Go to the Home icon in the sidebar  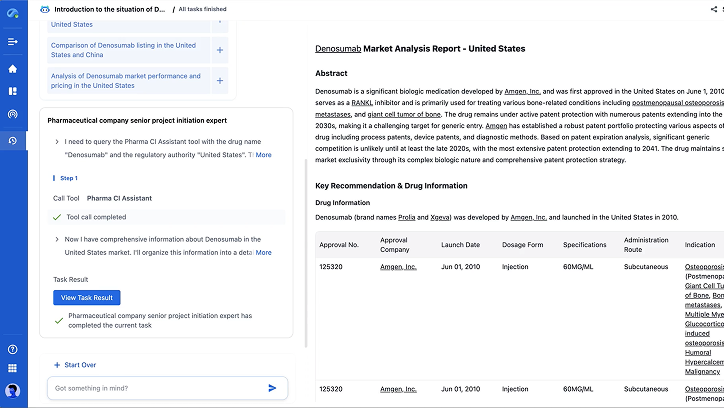[13, 69]
